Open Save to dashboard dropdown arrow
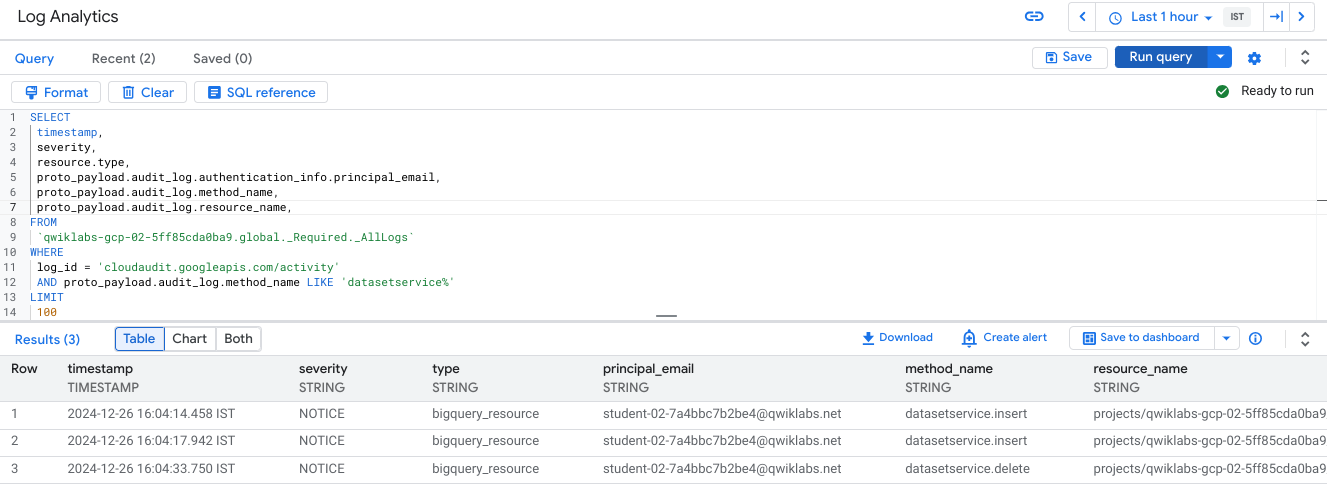The width and height of the screenshot is (1327, 488). click(x=1227, y=338)
